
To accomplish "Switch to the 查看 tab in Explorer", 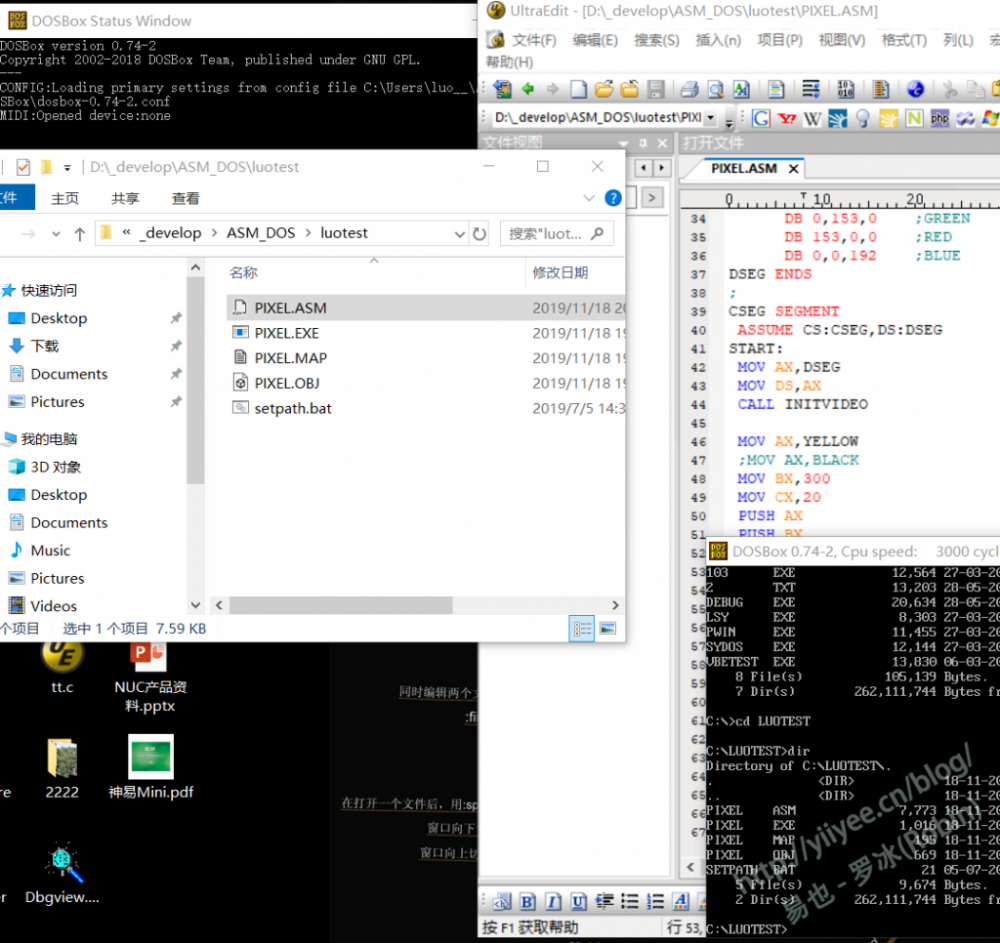I will pos(185,198).
